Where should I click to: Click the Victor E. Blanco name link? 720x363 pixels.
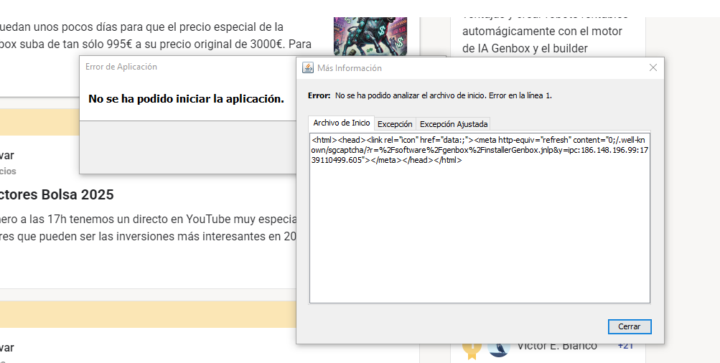point(557,346)
